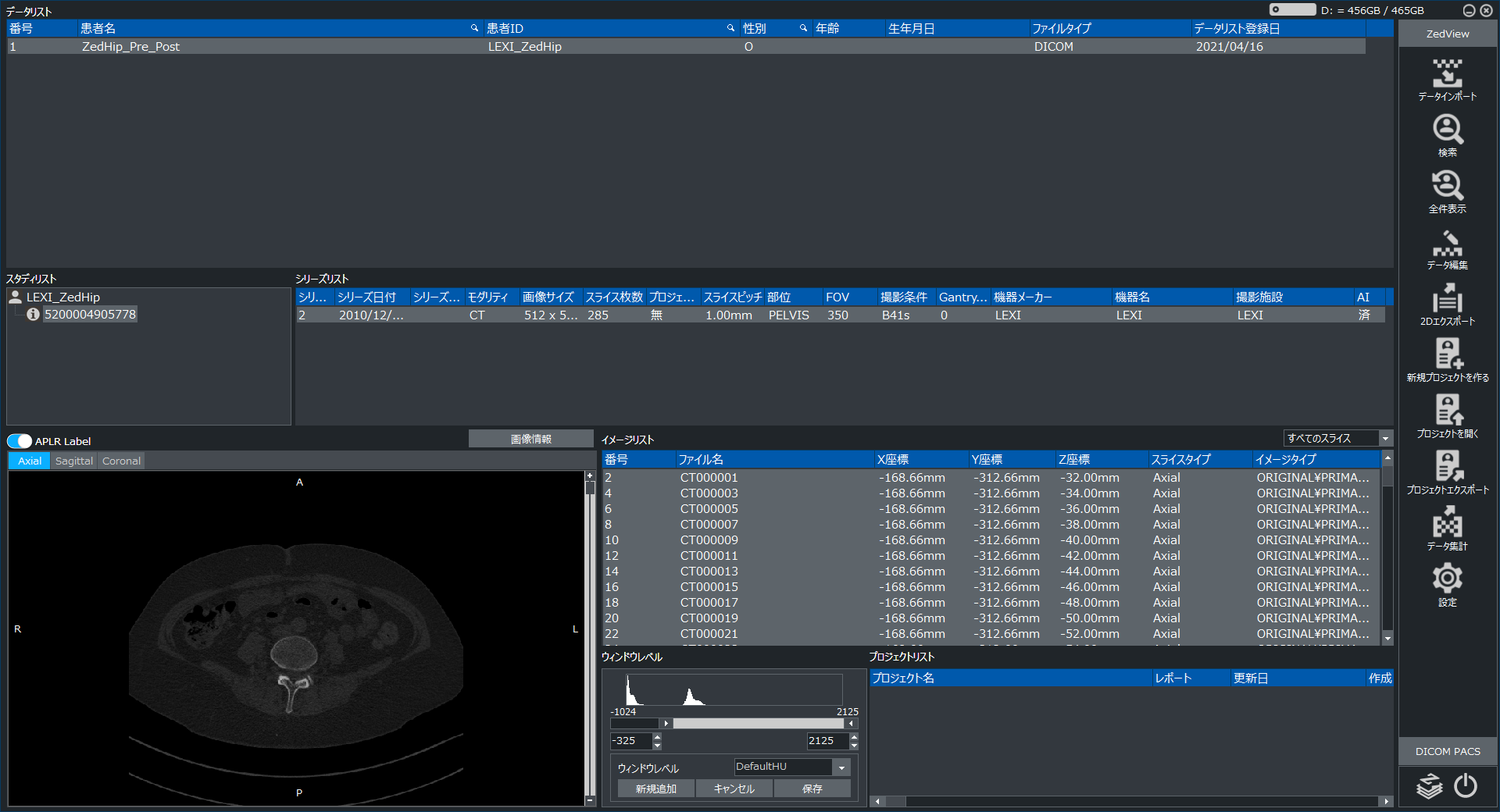1500x812 pixels.
Task: Switch to the Coronal view tab
Action: pos(121,461)
